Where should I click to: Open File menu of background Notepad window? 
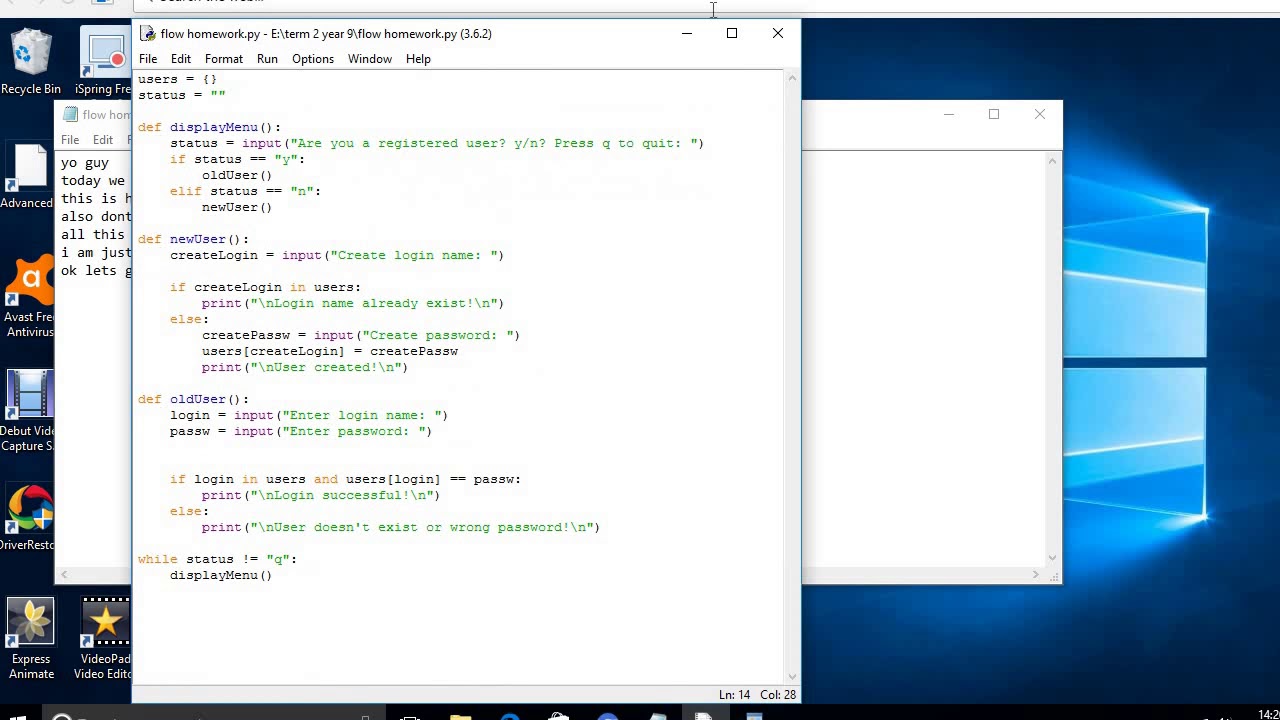pos(70,140)
